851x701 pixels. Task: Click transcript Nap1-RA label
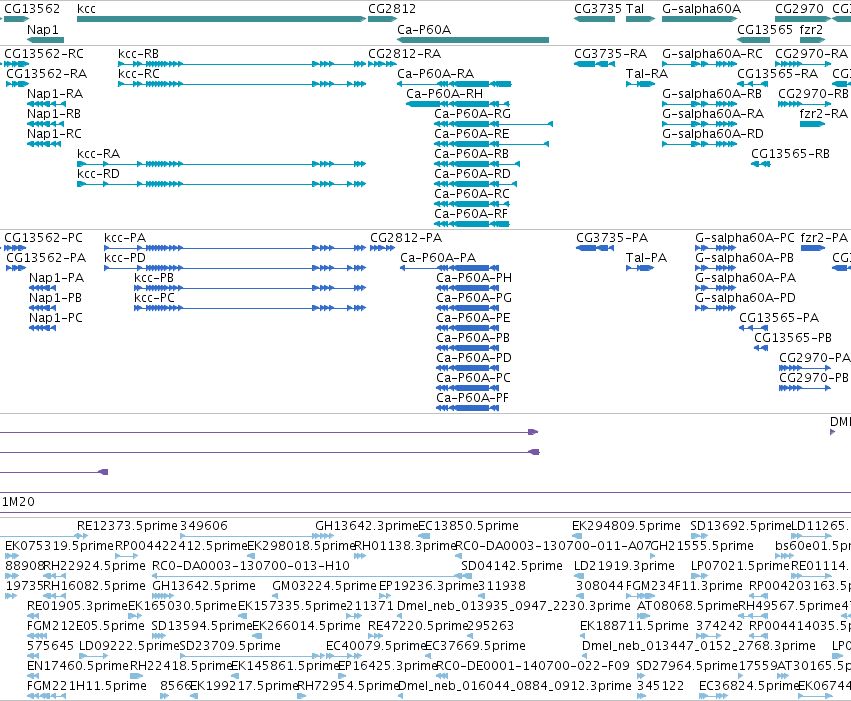click(55, 94)
